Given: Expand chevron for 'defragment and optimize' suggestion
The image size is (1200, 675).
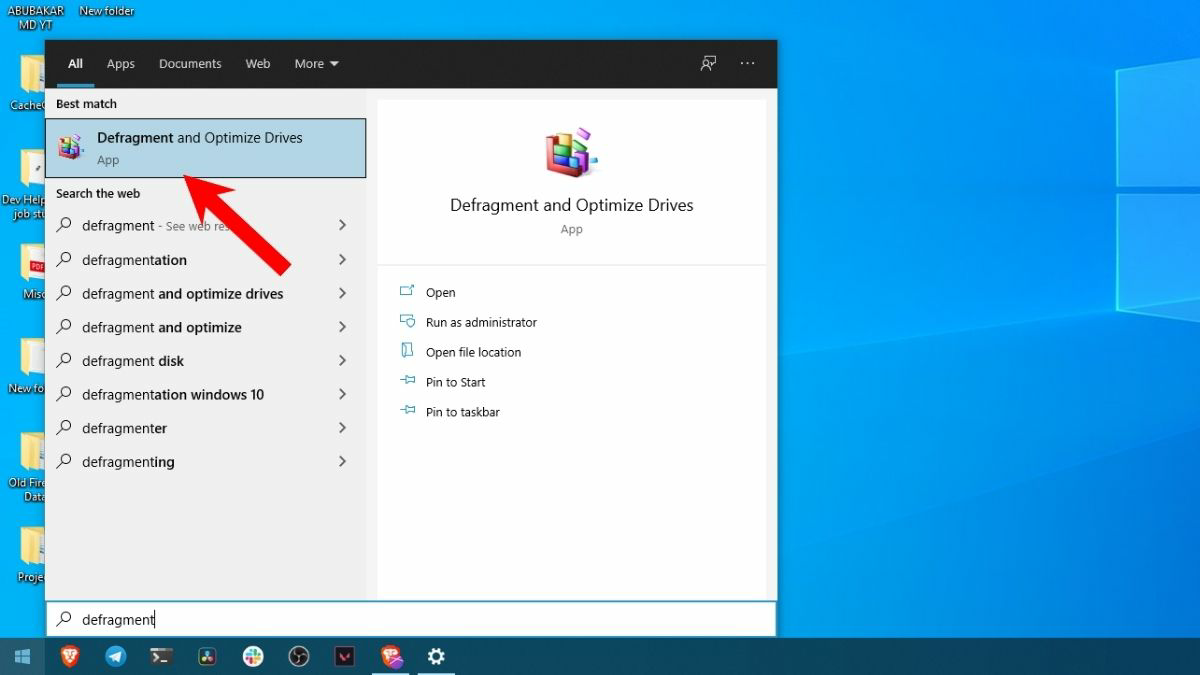Looking at the screenshot, I should point(342,327).
